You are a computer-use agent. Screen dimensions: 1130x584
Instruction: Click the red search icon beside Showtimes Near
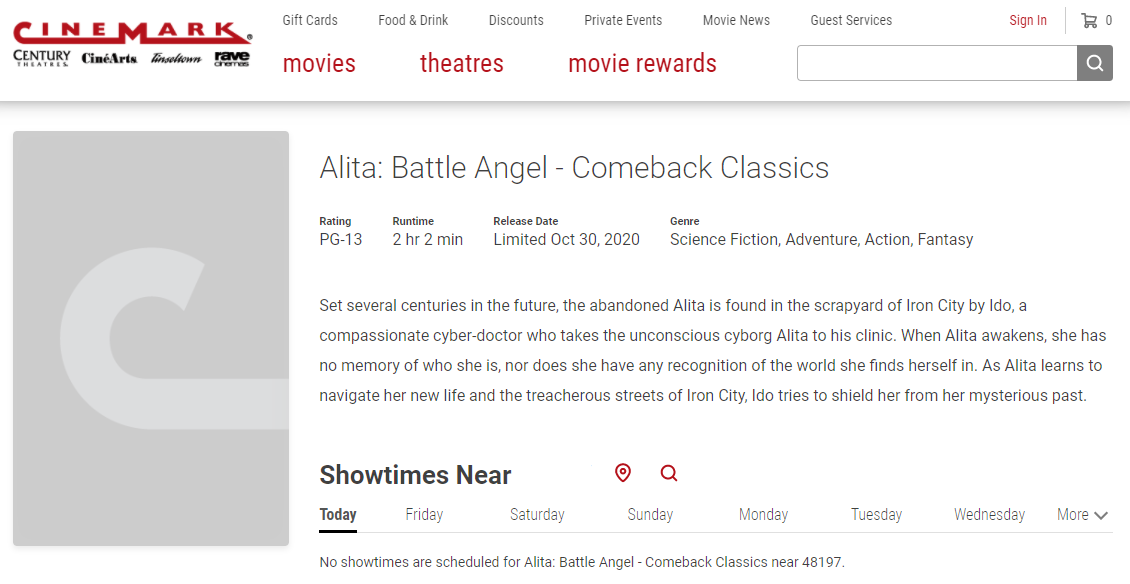coord(669,473)
